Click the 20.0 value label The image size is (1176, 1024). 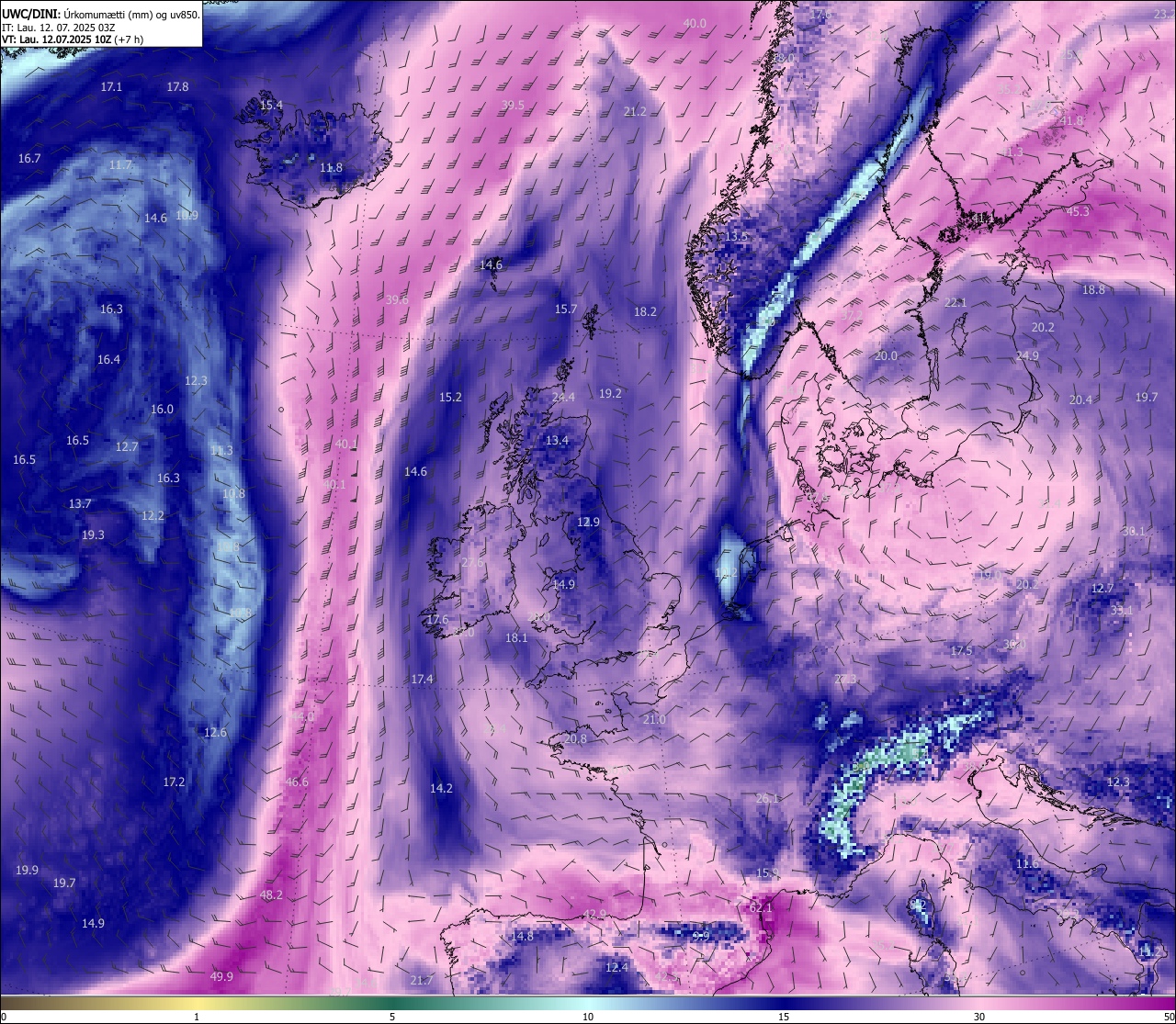(886, 355)
